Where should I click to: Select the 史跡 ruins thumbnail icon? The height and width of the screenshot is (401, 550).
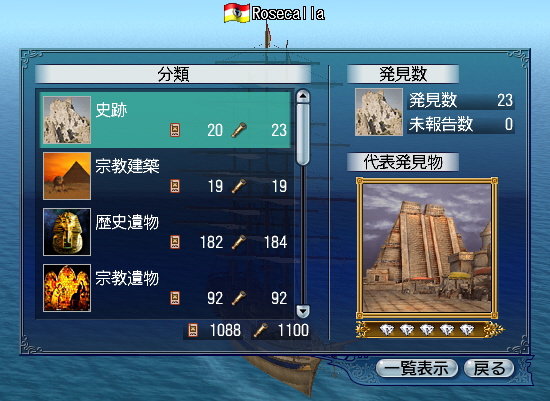pyautogui.click(x=67, y=120)
